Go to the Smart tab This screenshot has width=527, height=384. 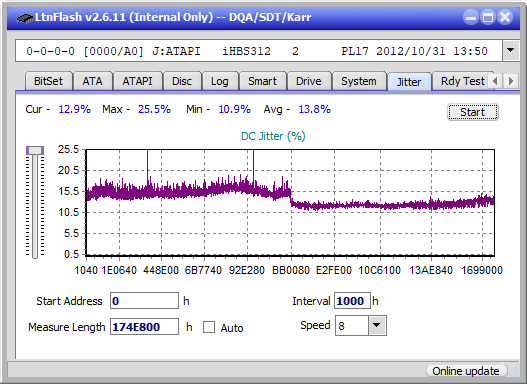(x=262, y=81)
